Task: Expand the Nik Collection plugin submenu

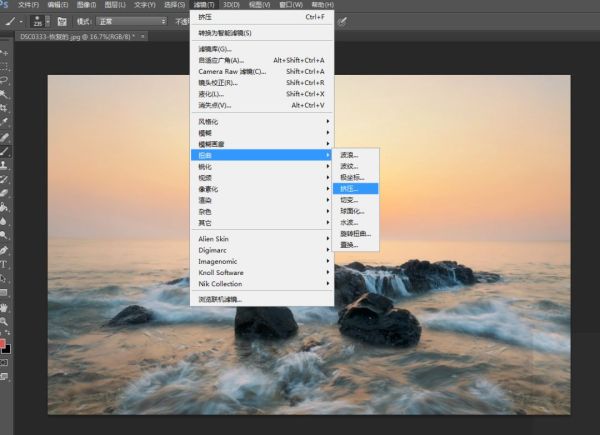Action: tap(262, 284)
